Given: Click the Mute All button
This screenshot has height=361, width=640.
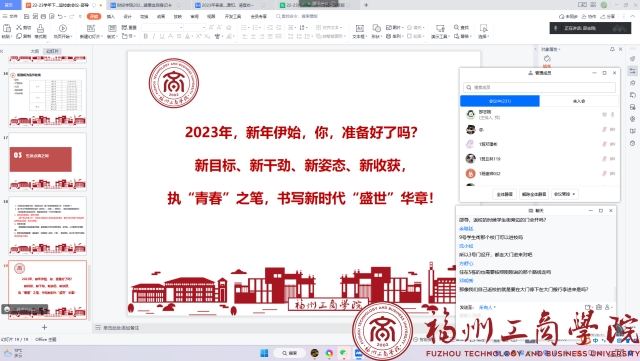Looking at the screenshot, I should 504,194.
